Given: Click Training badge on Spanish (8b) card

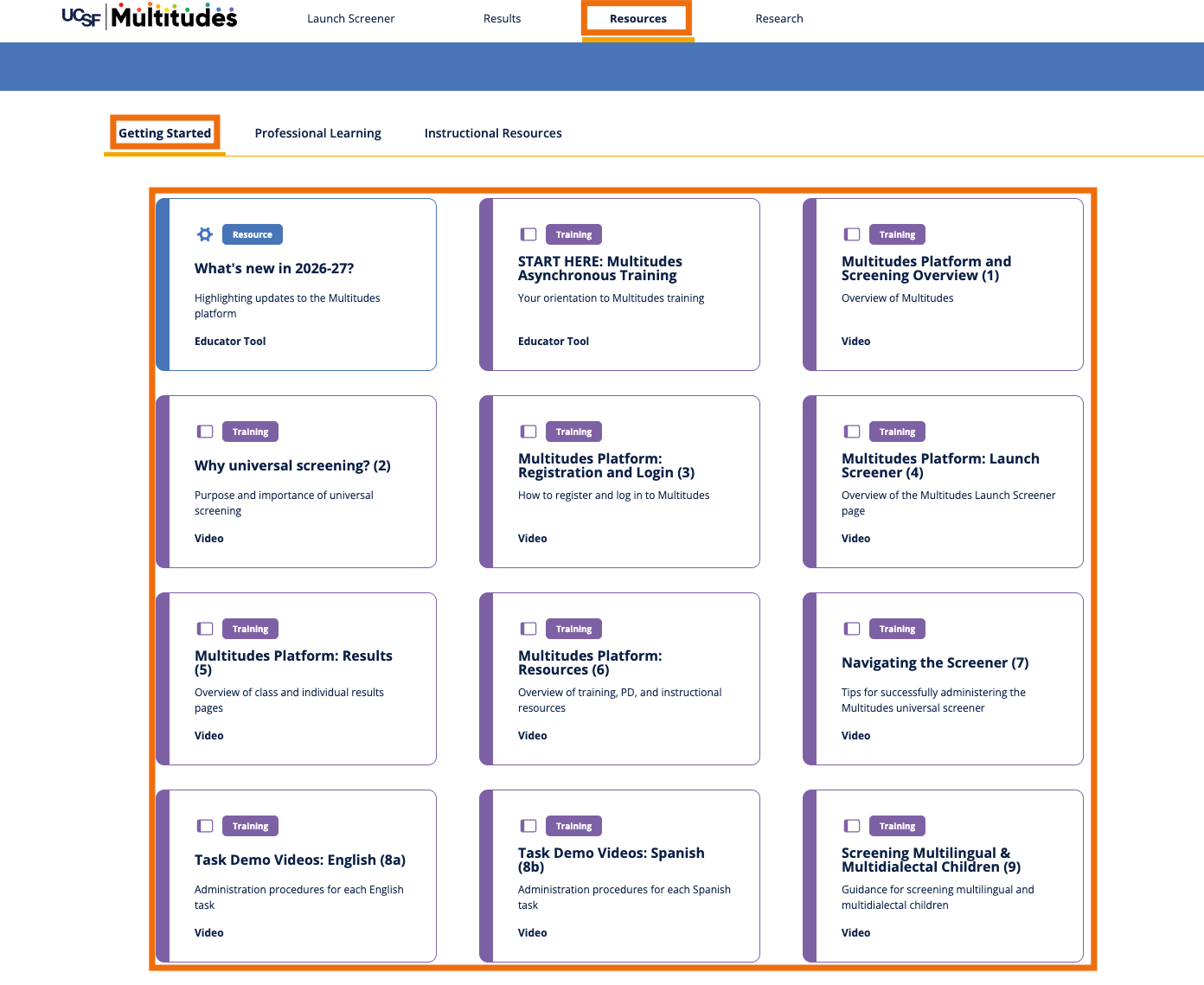Looking at the screenshot, I should pos(574,826).
